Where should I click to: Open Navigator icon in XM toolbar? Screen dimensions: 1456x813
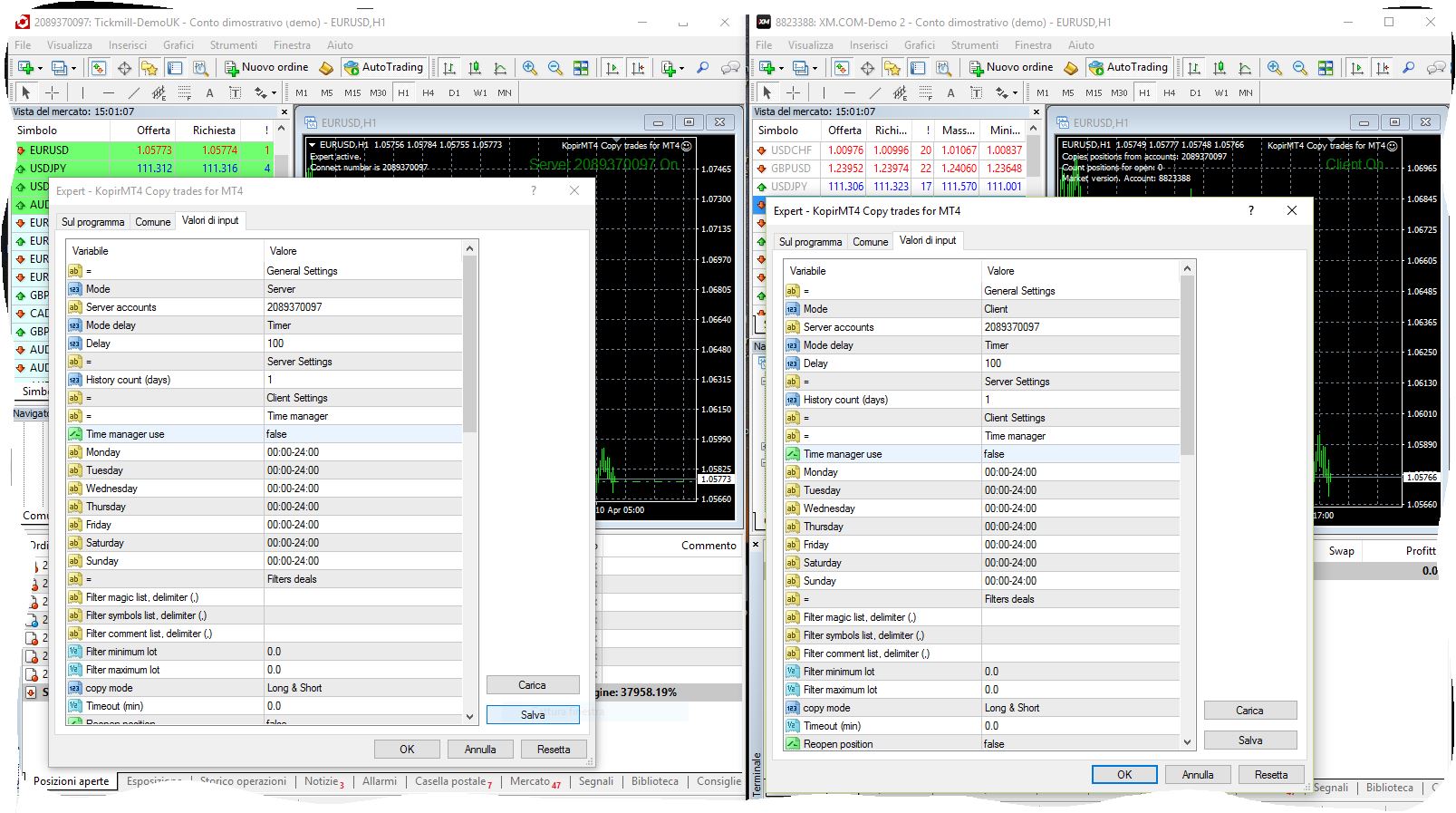(x=892, y=68)
